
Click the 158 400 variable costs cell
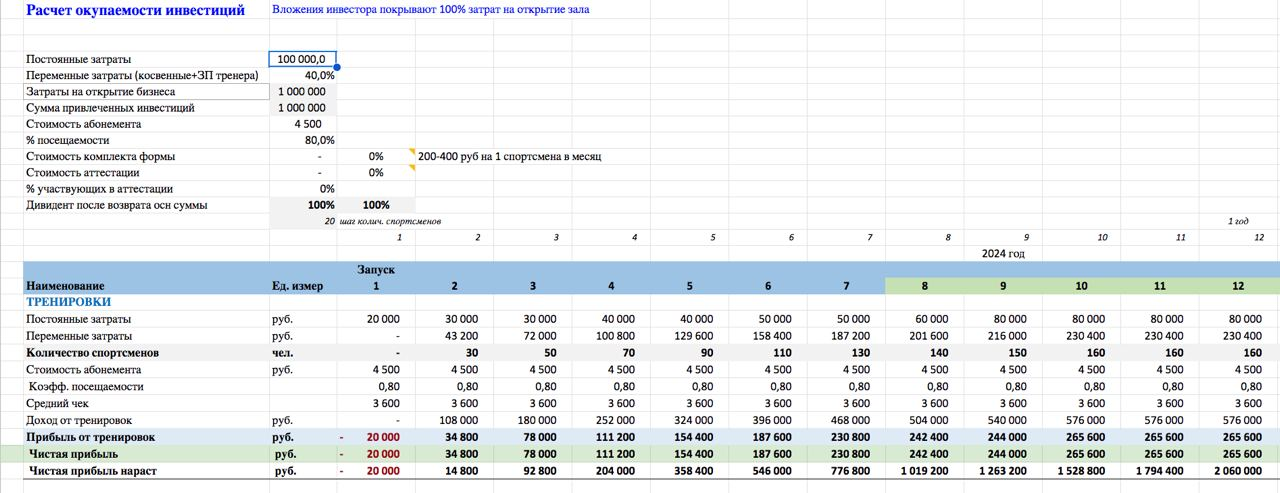click(x=768, y=336)
